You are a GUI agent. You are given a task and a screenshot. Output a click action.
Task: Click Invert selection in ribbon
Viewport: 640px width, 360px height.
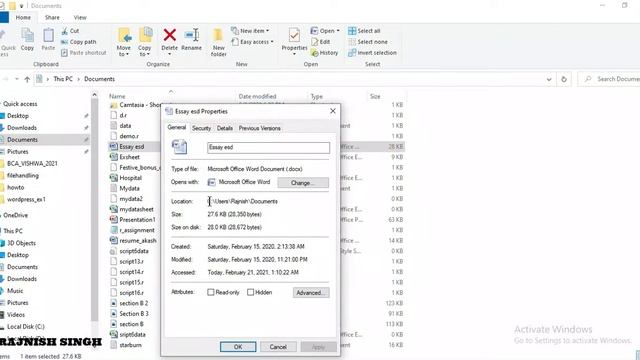[372, 53]
